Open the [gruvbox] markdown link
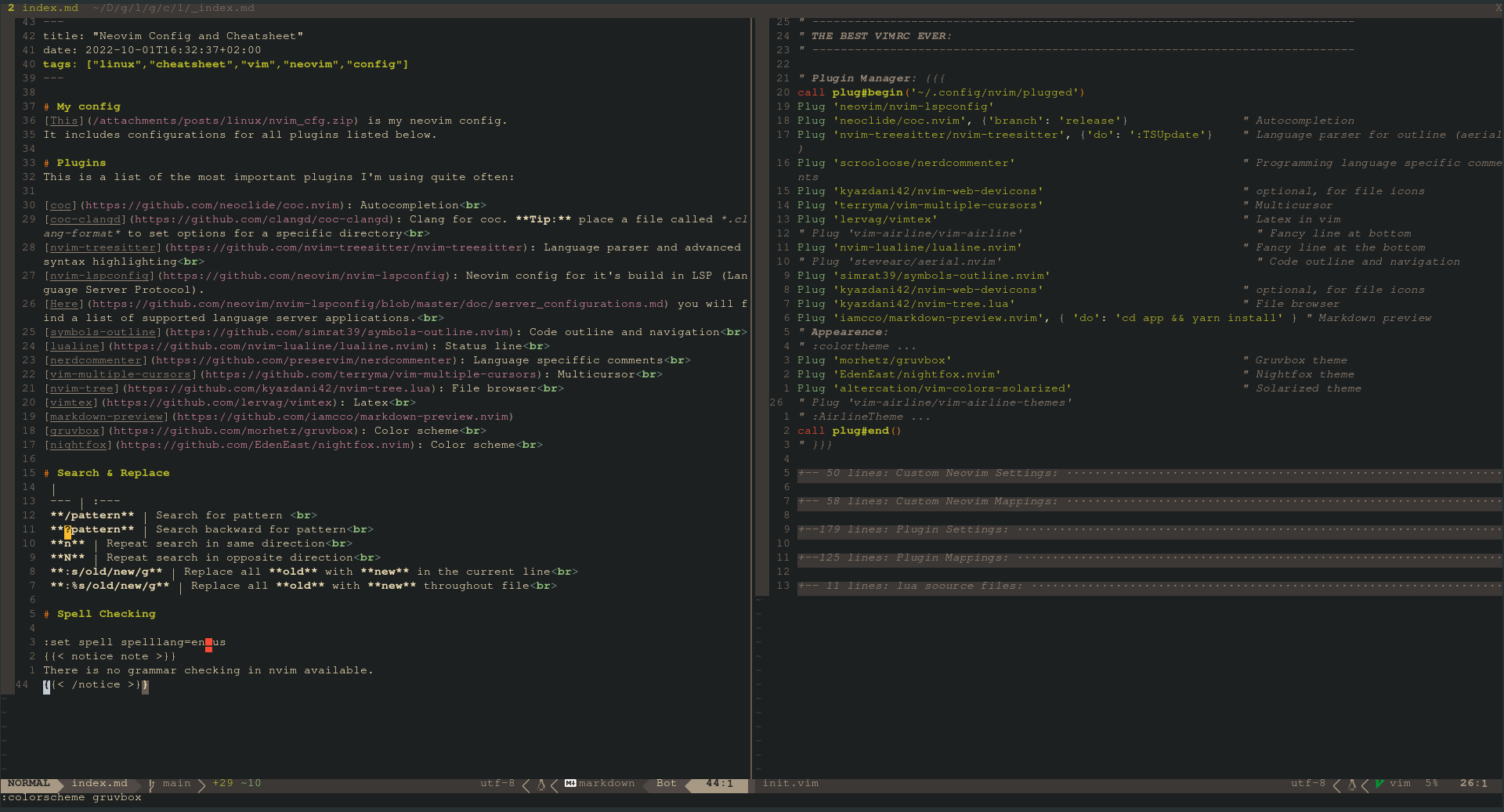Screen dimensions: 1504x812 74,431
